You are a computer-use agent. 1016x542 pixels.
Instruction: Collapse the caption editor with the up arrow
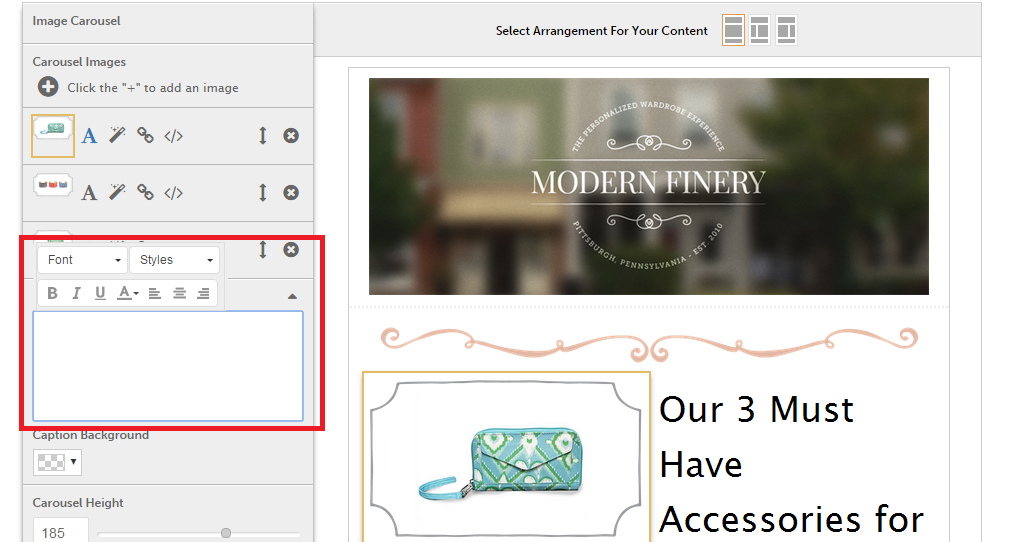click(x=292, y=296)
